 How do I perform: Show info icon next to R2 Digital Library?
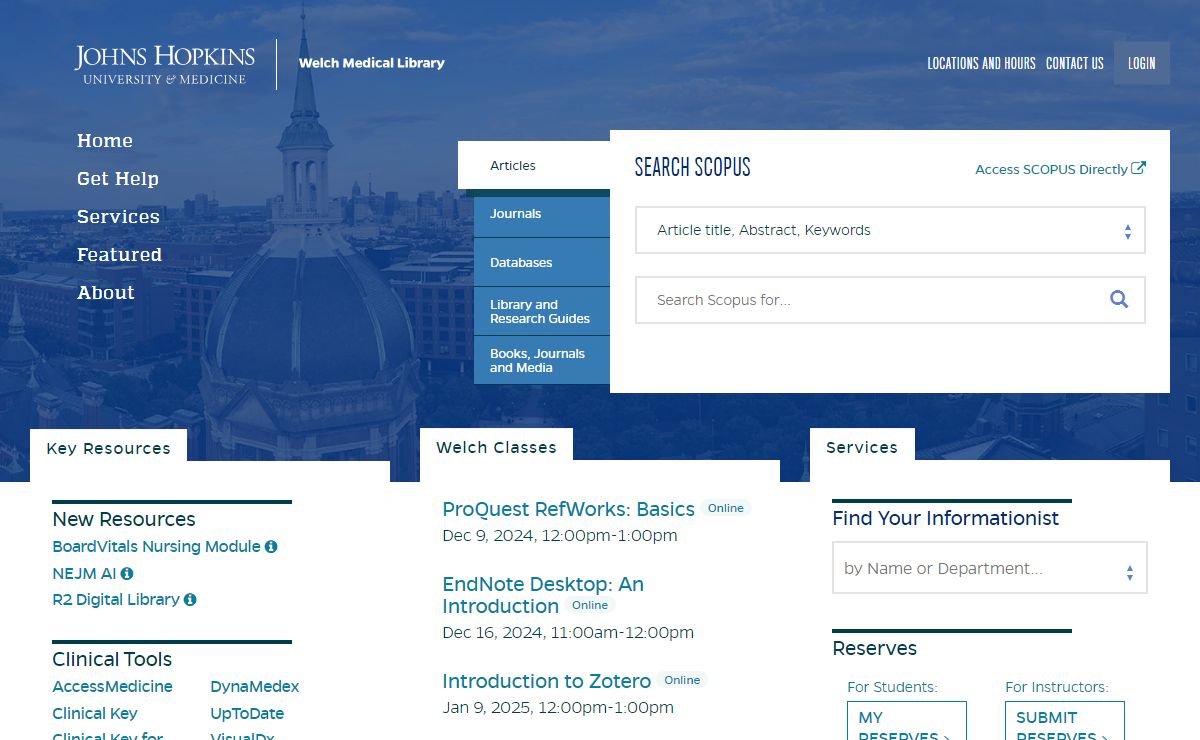190,600
